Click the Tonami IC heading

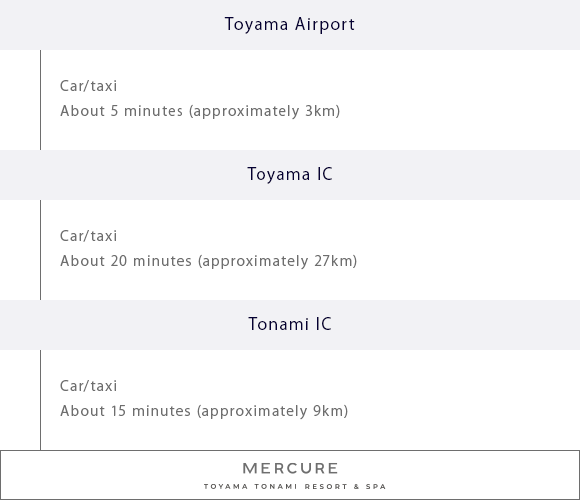coord(290,324)
